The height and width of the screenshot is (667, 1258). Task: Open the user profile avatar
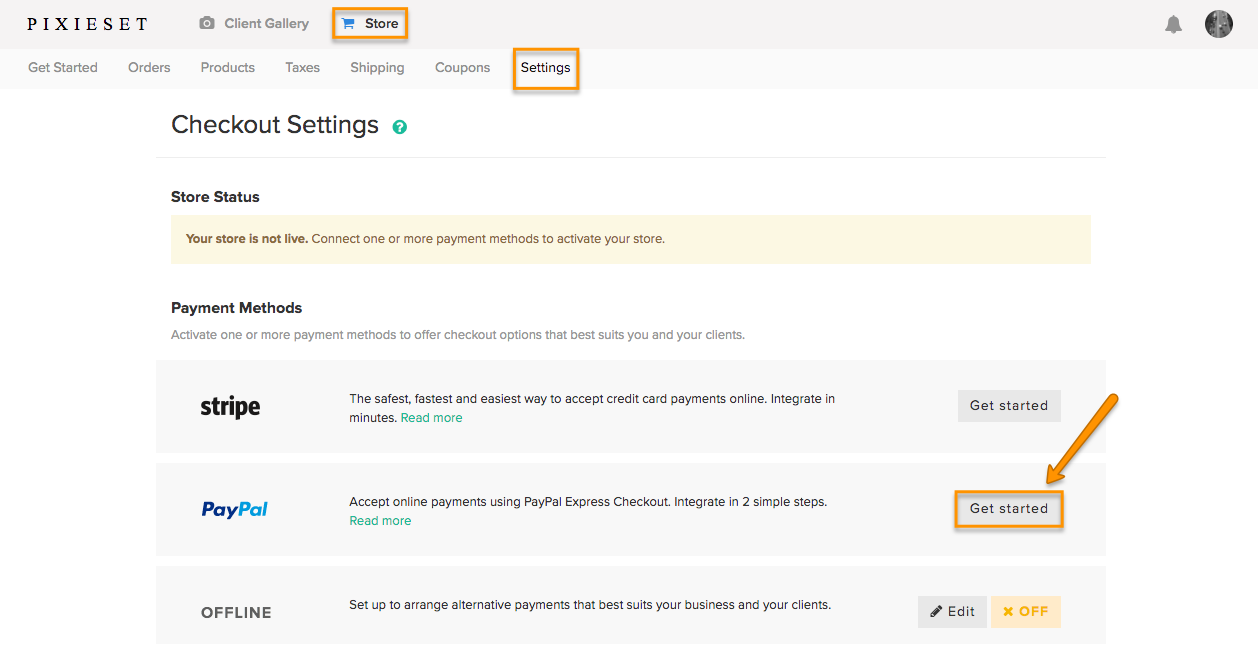[x=1219, y=24]
